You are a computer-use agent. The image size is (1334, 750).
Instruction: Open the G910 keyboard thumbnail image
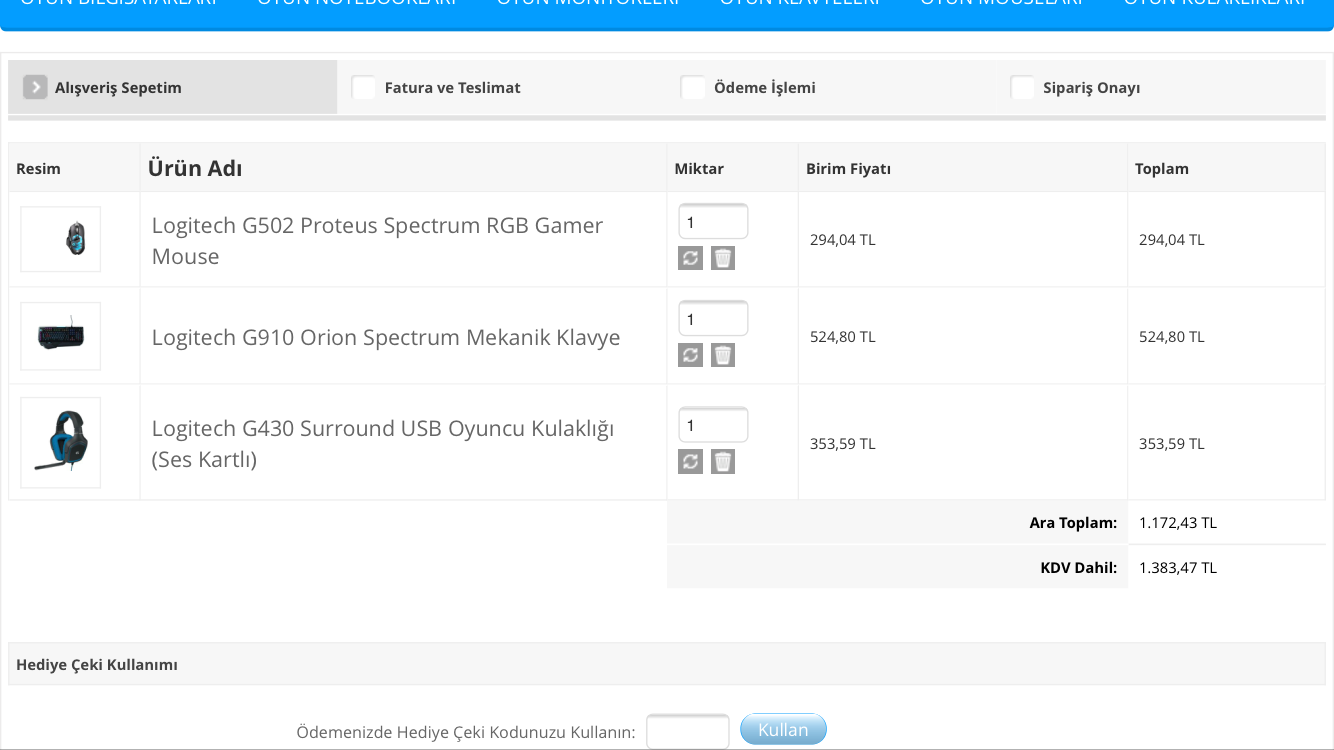[x=61, y=336]
